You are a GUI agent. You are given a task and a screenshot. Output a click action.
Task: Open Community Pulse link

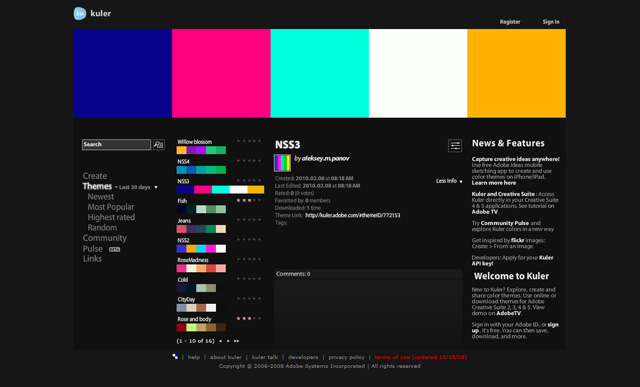pyautogui.click(x=505, y=223)
